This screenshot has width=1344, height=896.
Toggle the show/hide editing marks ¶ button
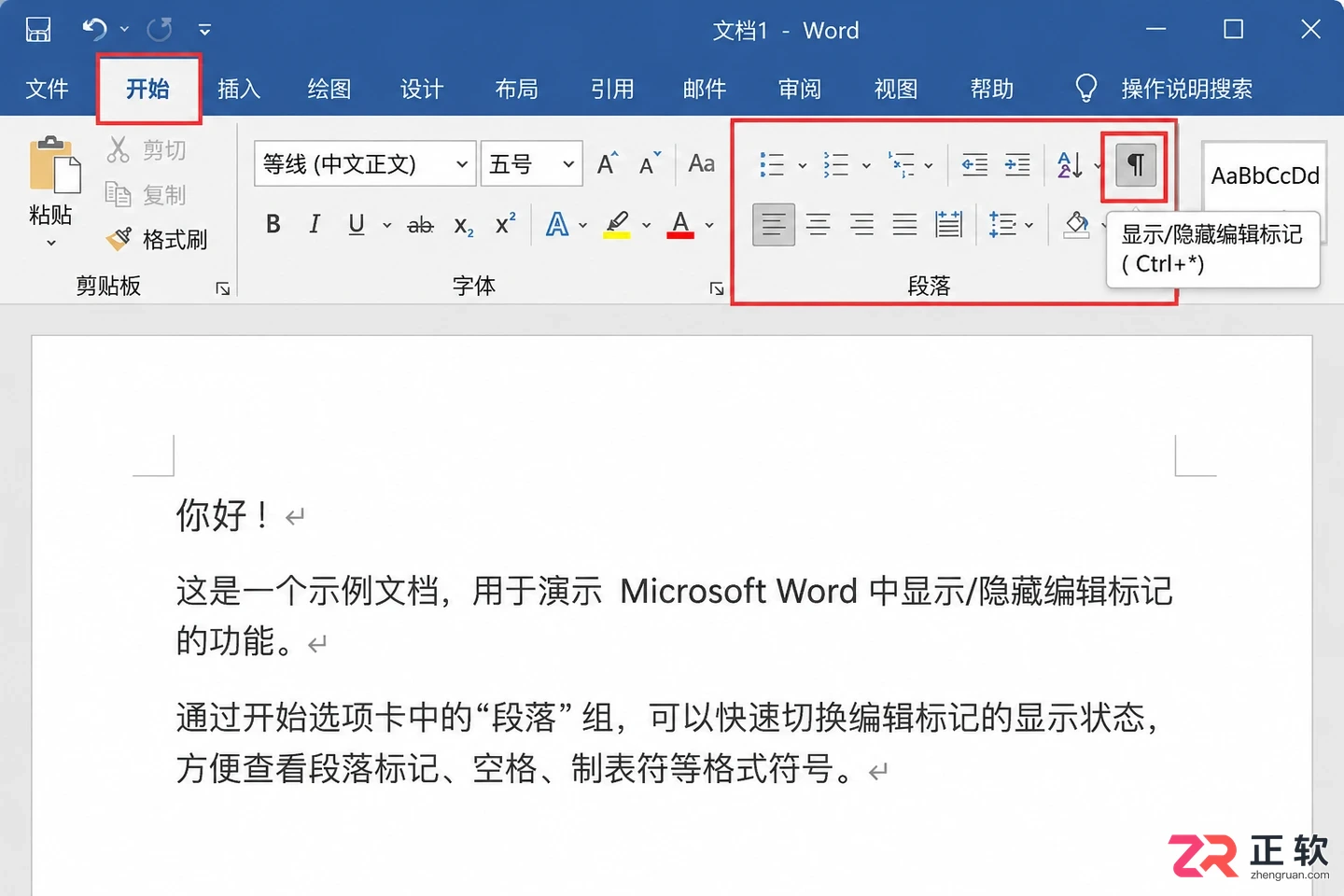(1136, 165)
